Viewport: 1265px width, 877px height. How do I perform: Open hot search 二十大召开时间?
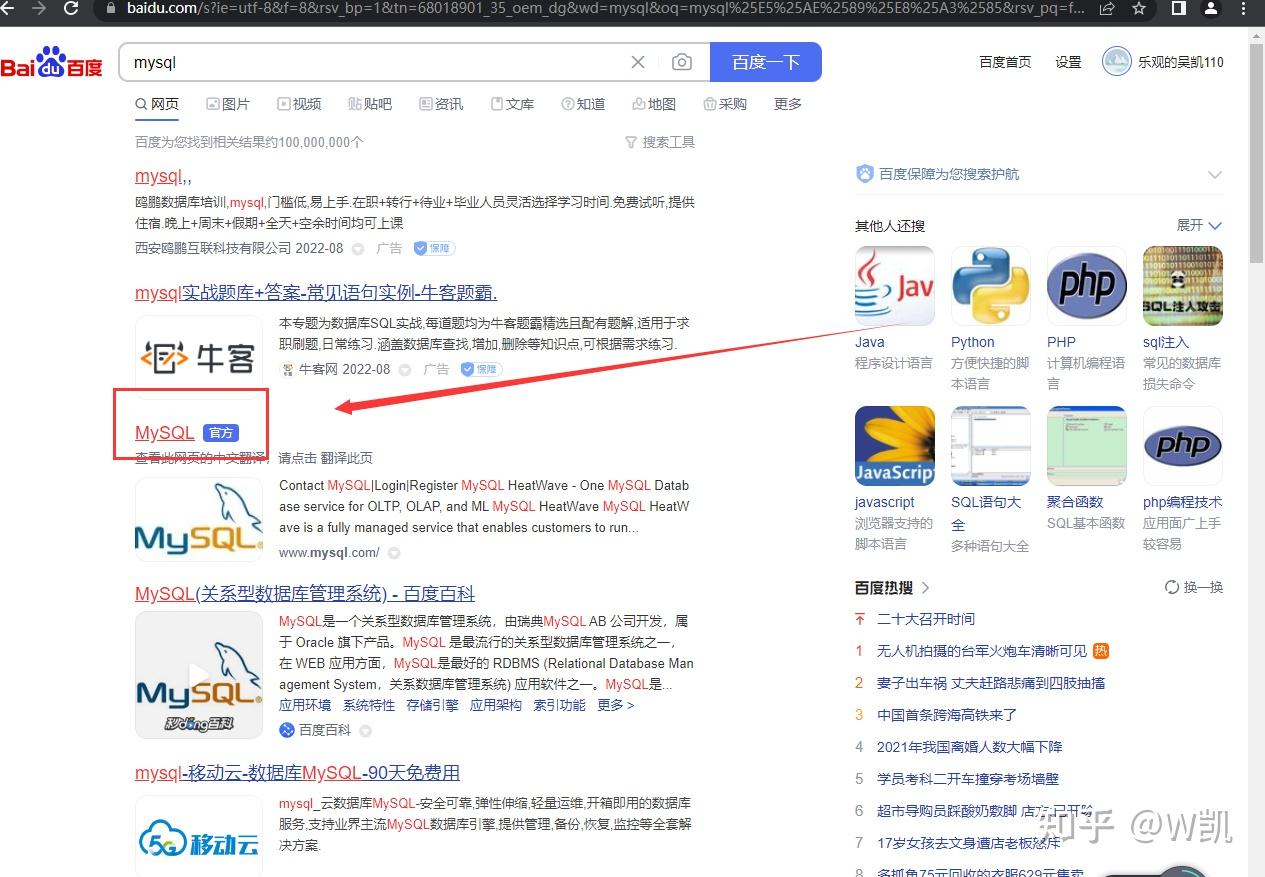click(926, 619)
